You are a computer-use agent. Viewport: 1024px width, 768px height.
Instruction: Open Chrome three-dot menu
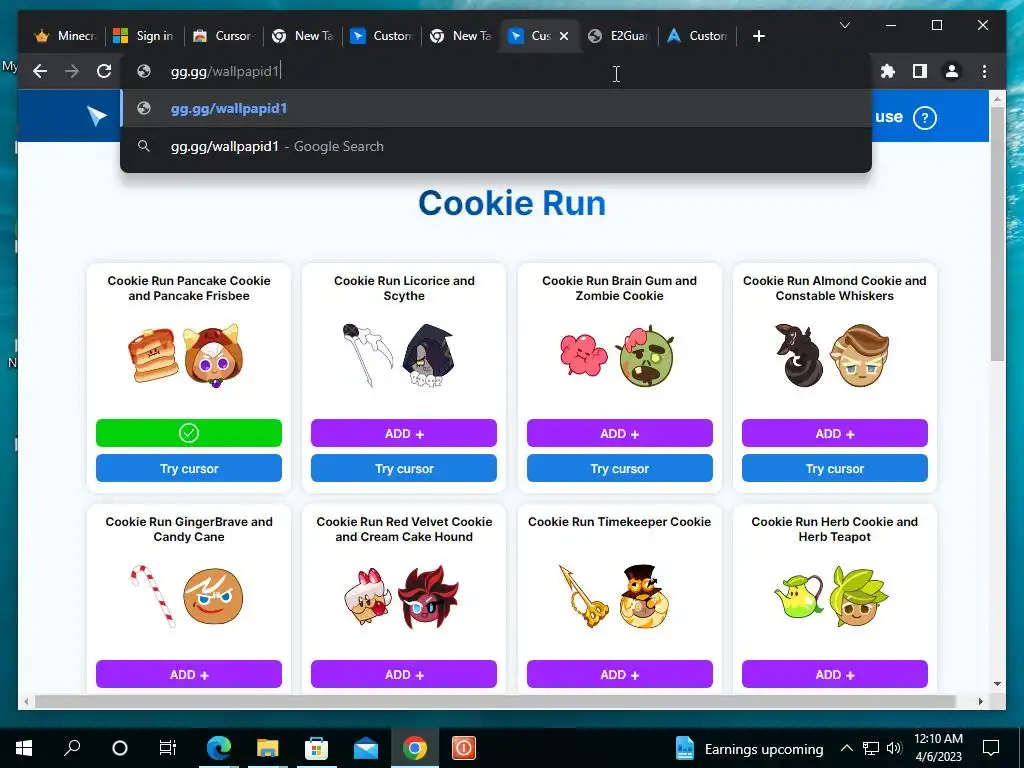click(984, 71)
